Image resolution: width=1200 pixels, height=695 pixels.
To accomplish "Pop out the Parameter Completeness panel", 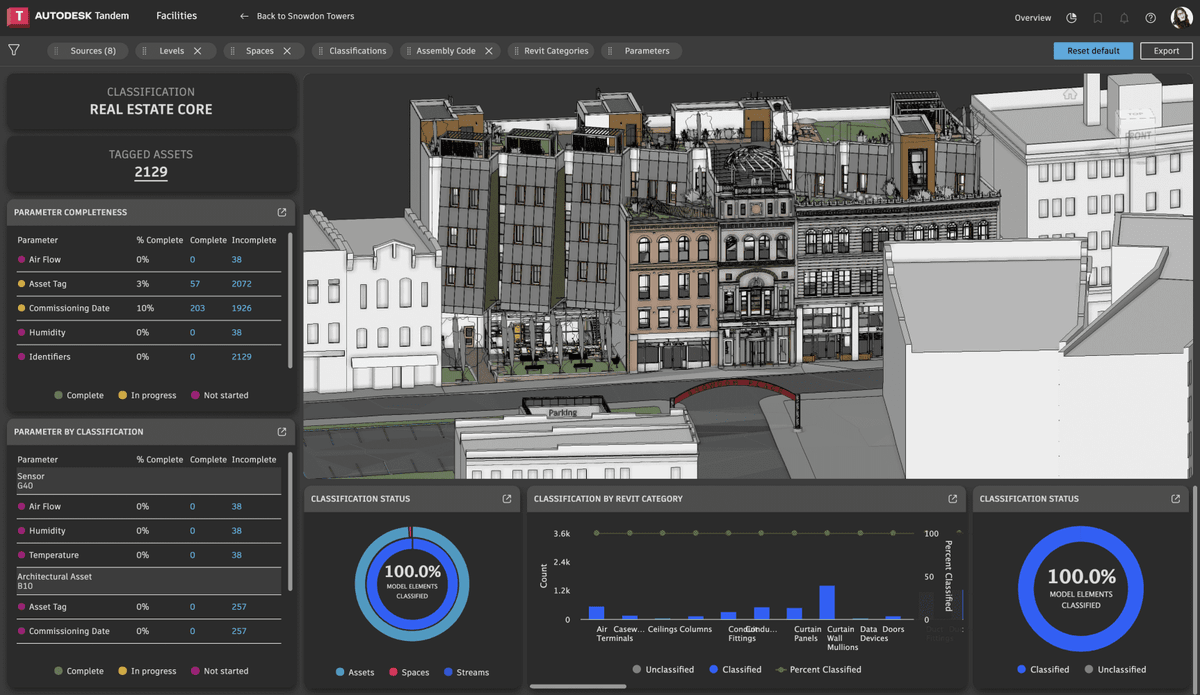I will tap(282, 212).
